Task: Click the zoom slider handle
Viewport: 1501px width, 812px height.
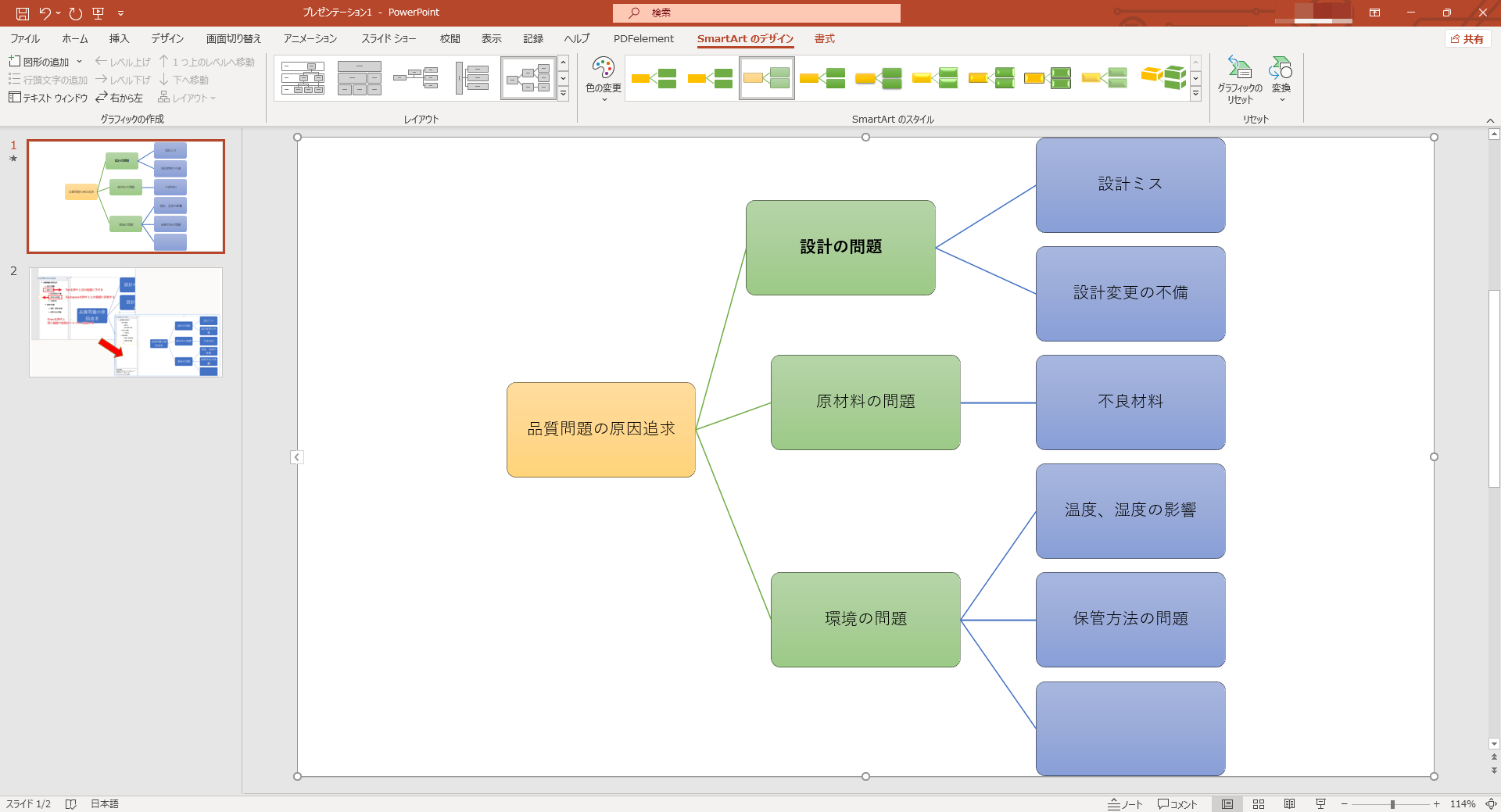Action: click(1392, 804)
